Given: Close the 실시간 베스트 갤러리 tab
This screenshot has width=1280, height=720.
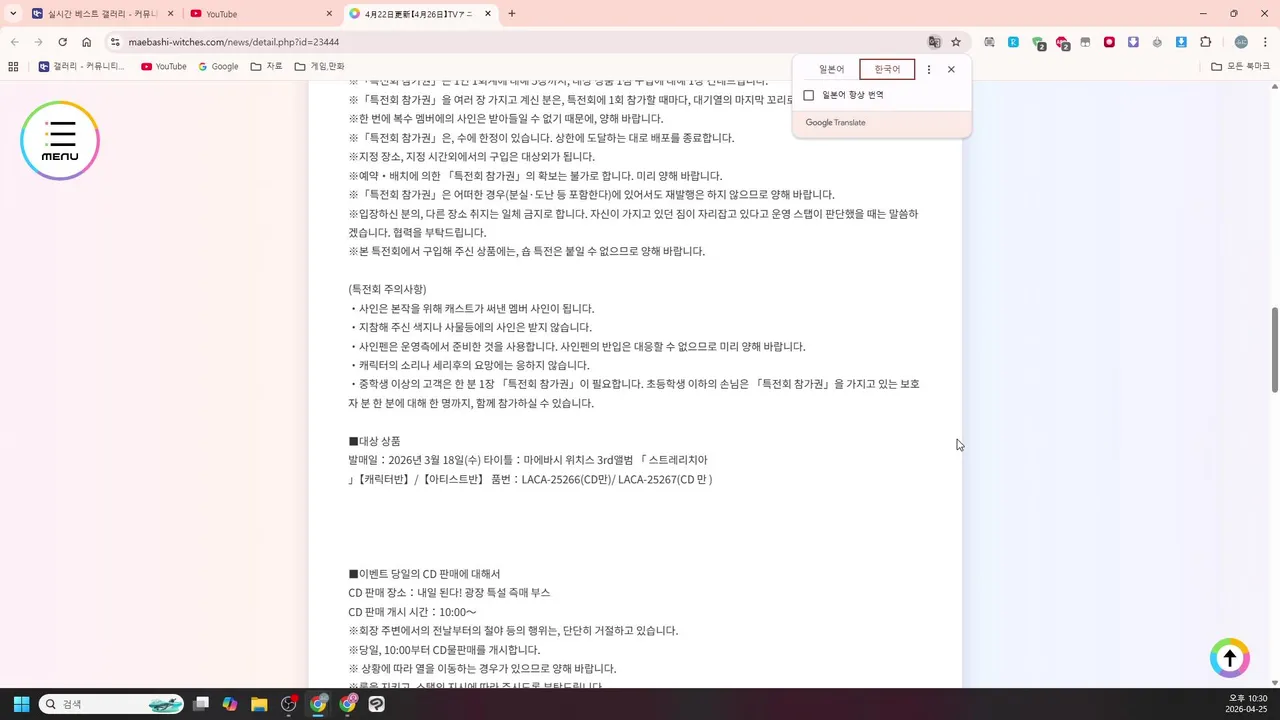Looking at the screenshot, I should click(170, 14).
